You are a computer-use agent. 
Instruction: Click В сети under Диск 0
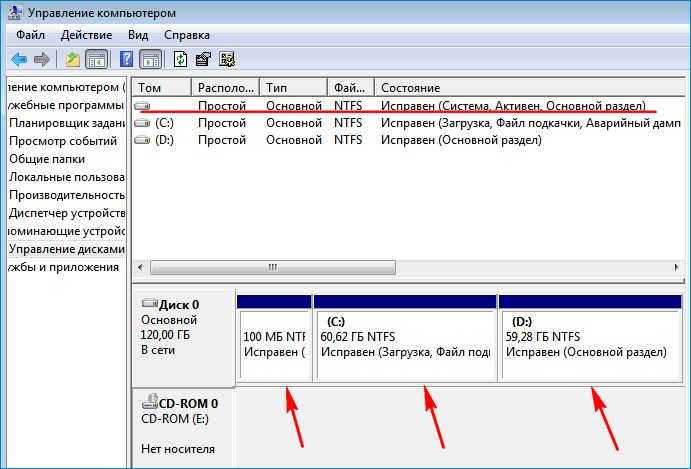(158, 350)
